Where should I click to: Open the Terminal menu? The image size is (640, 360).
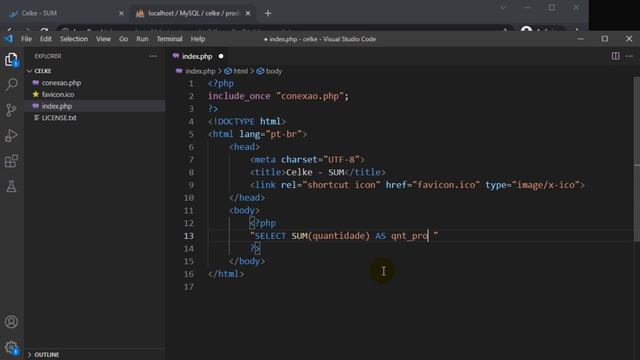point(169,39)
